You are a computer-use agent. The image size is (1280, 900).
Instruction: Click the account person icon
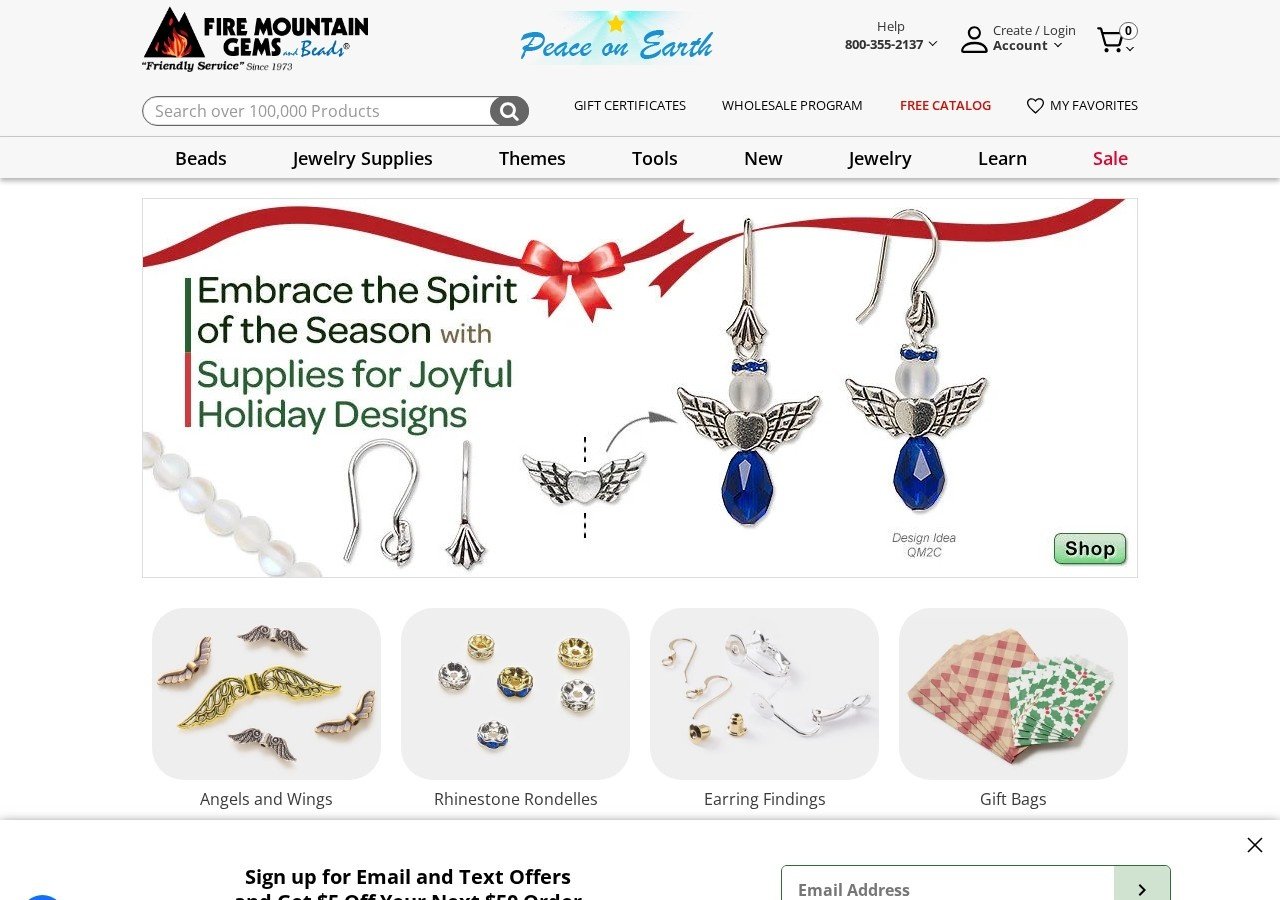974,40
